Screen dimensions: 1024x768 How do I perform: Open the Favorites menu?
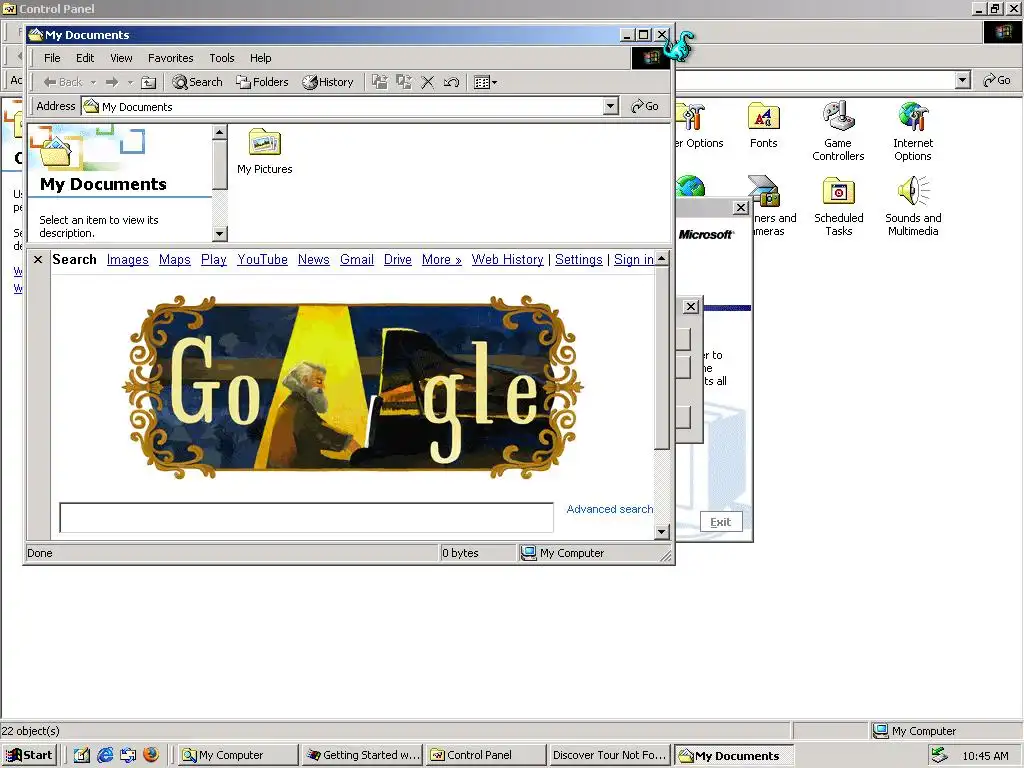(x=170, y=58)
